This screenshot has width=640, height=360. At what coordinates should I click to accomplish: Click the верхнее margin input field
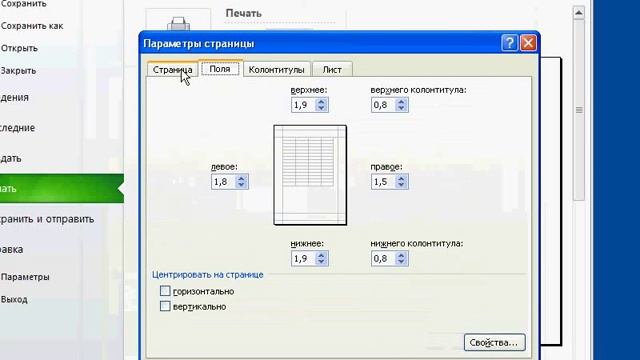tap(303, 105)
